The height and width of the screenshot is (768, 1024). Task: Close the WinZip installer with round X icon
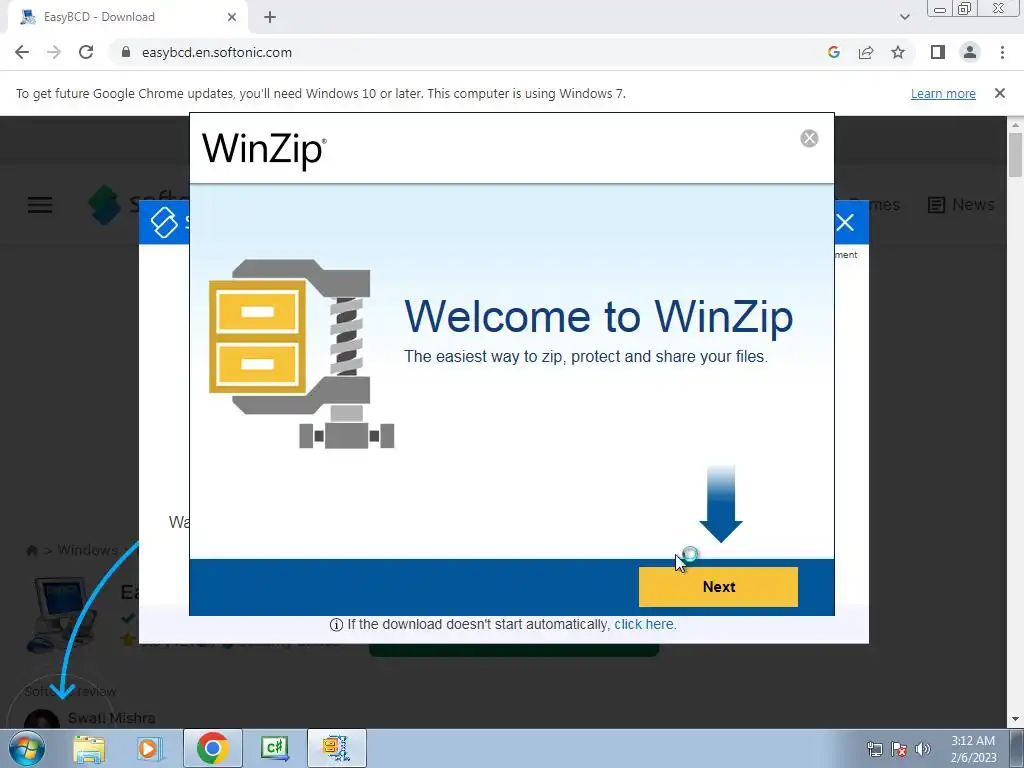tap(809, 138)
